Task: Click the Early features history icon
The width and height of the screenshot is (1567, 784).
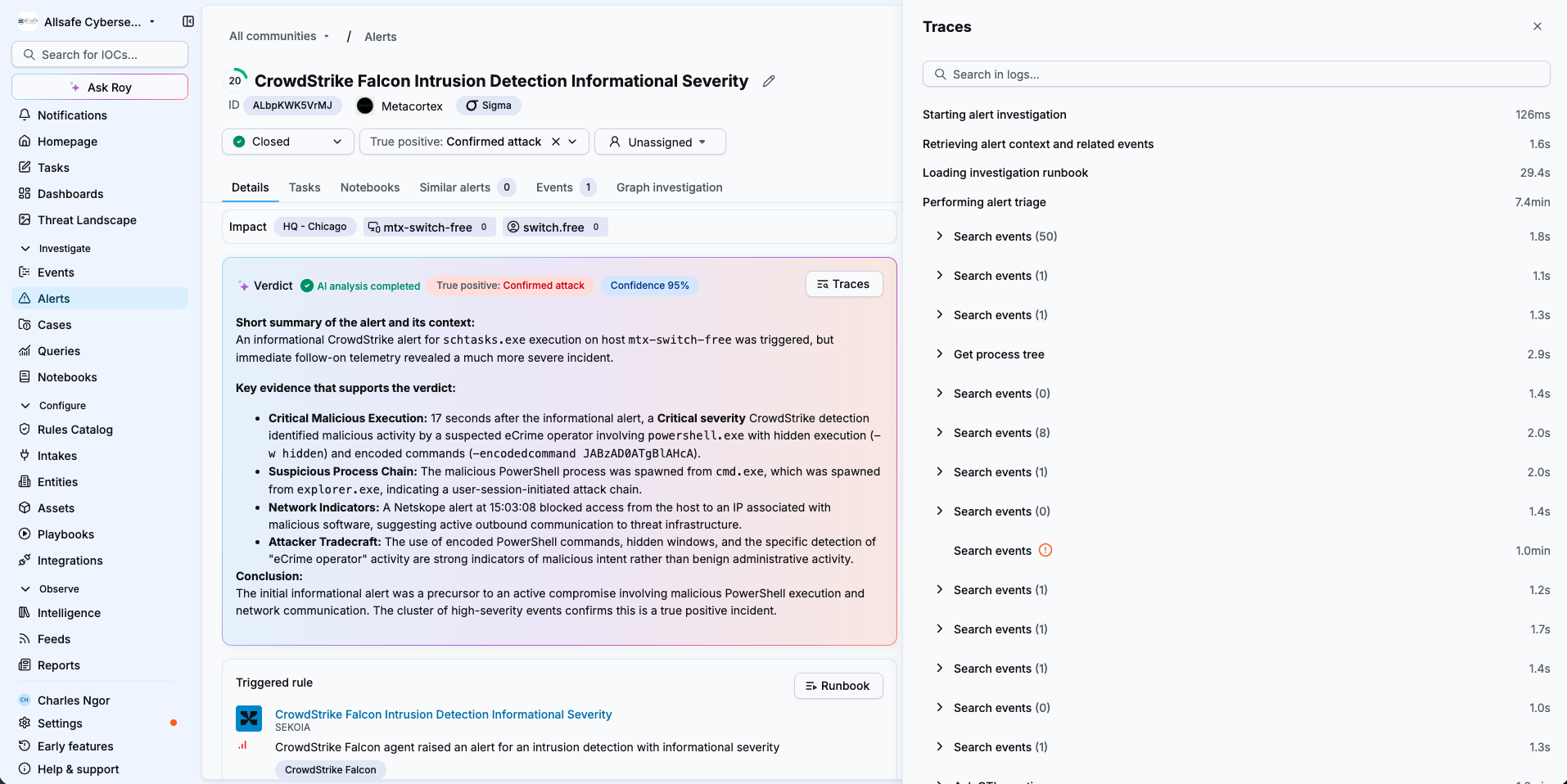Action: (x=25, y=746)
